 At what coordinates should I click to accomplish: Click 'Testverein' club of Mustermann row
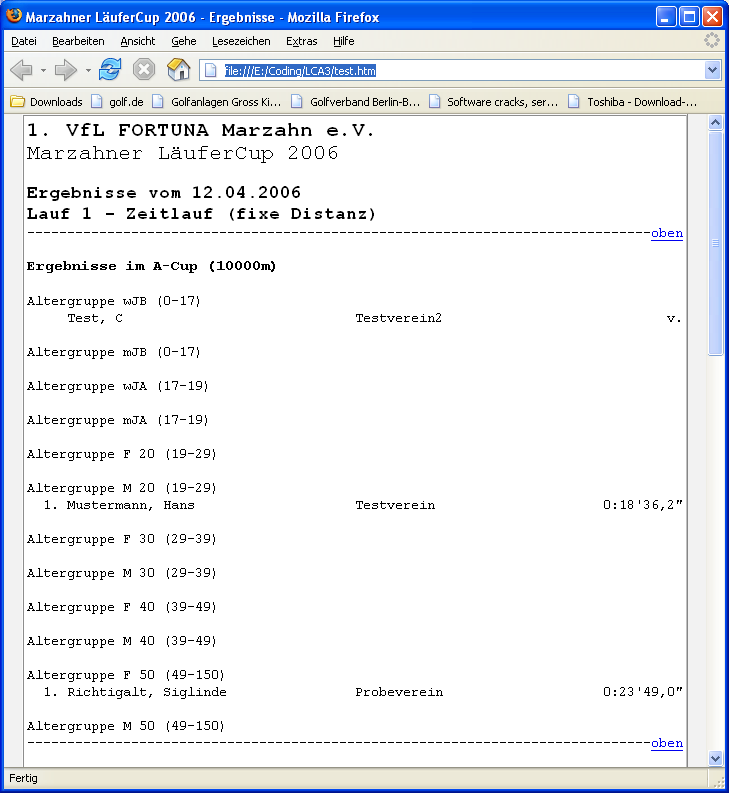pos(395,505)
